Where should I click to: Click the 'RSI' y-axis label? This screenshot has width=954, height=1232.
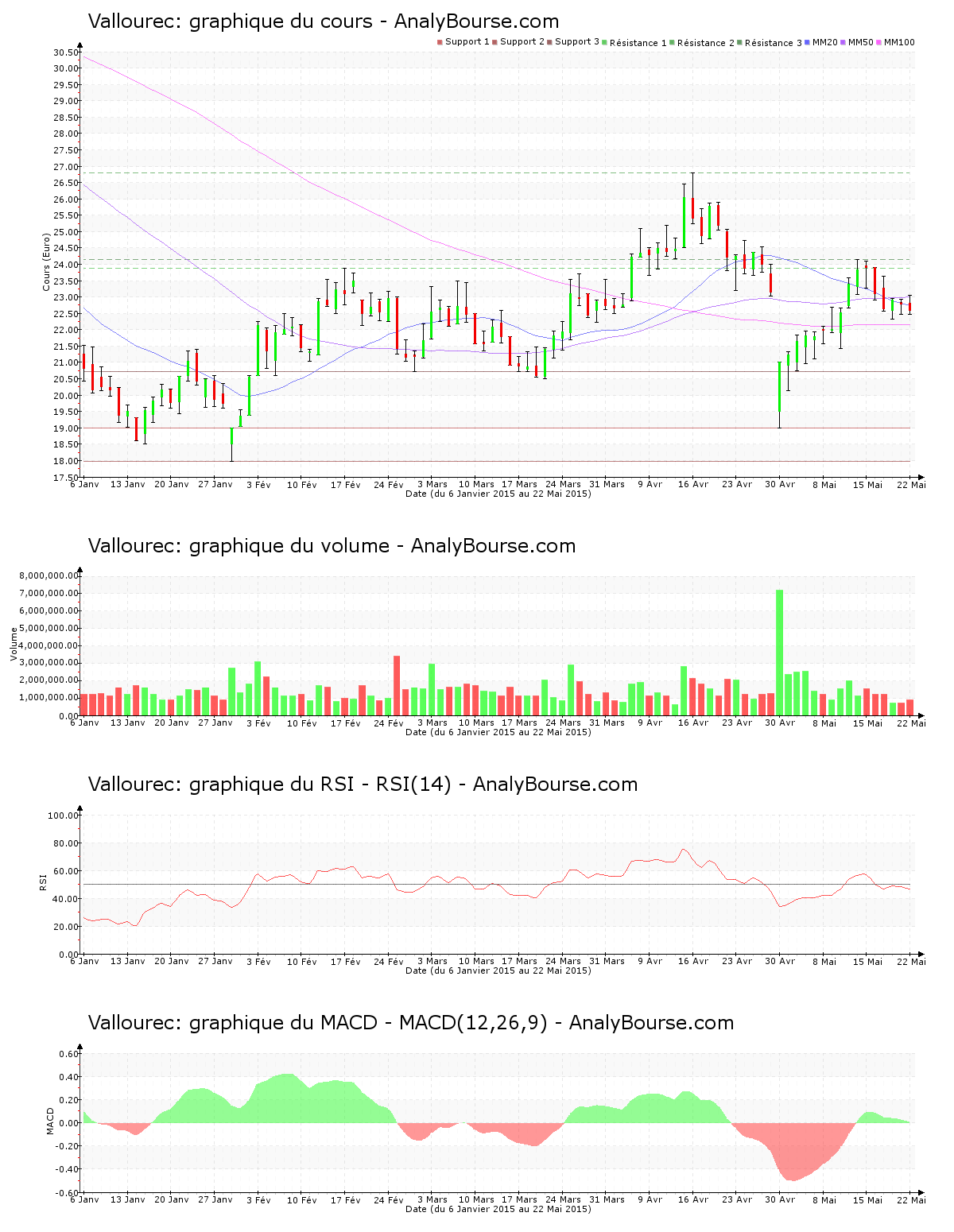coord(43,881)
